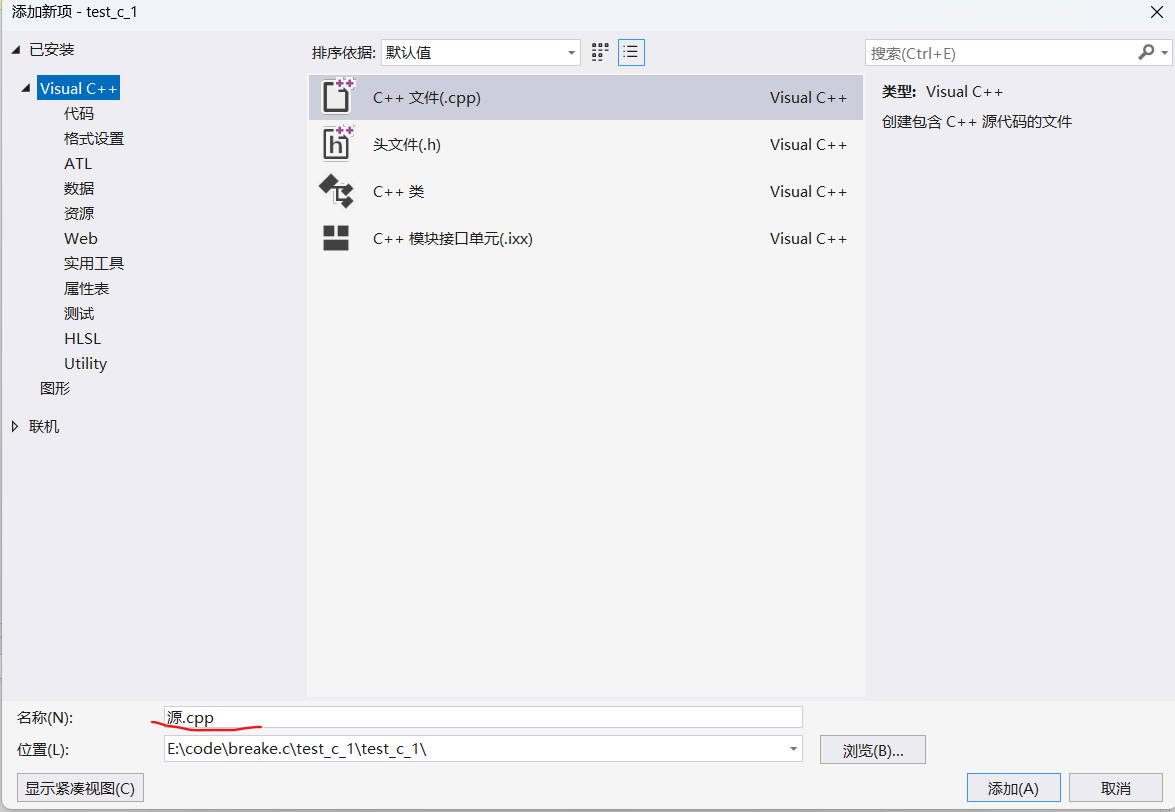Select the 资源 category
1175x812 pixels.
(79, 213)
